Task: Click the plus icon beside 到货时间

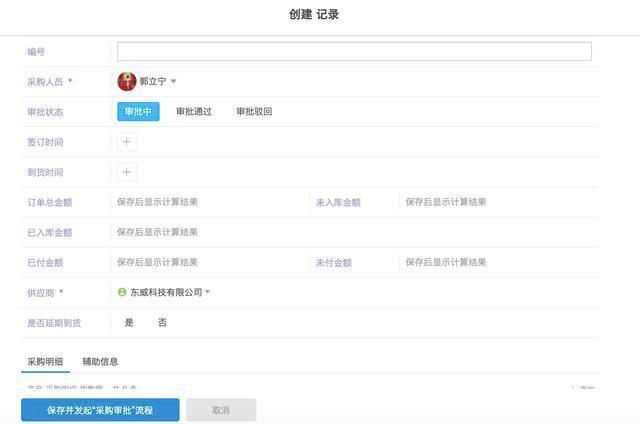Action: pos(127,172)
